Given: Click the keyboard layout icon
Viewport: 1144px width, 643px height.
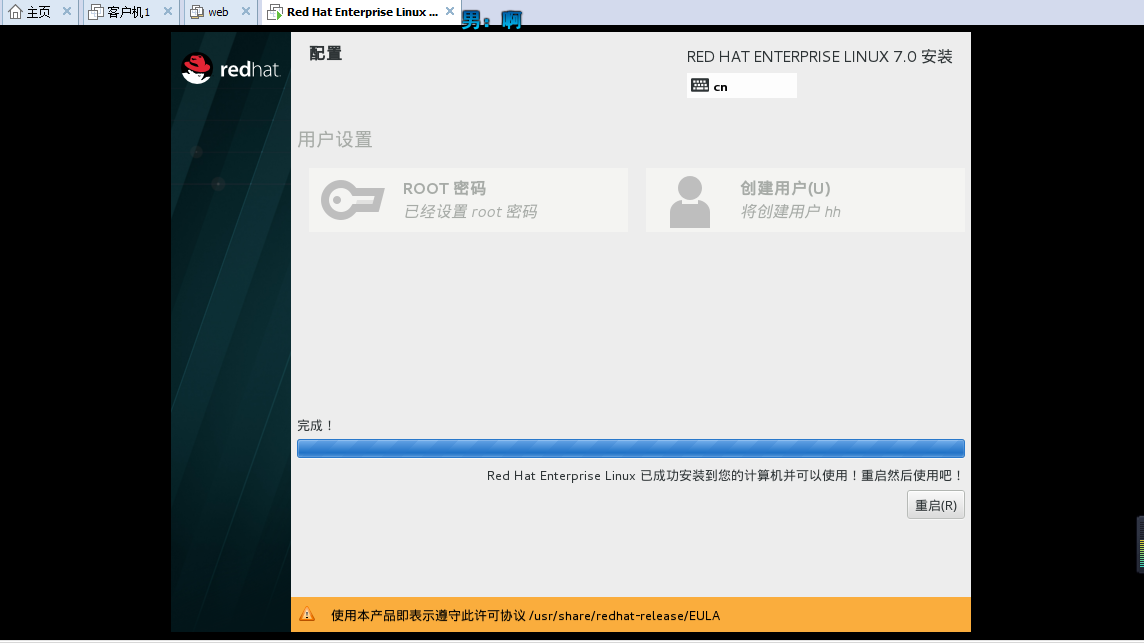Looking at the screenshot, I should coord(700,85).
